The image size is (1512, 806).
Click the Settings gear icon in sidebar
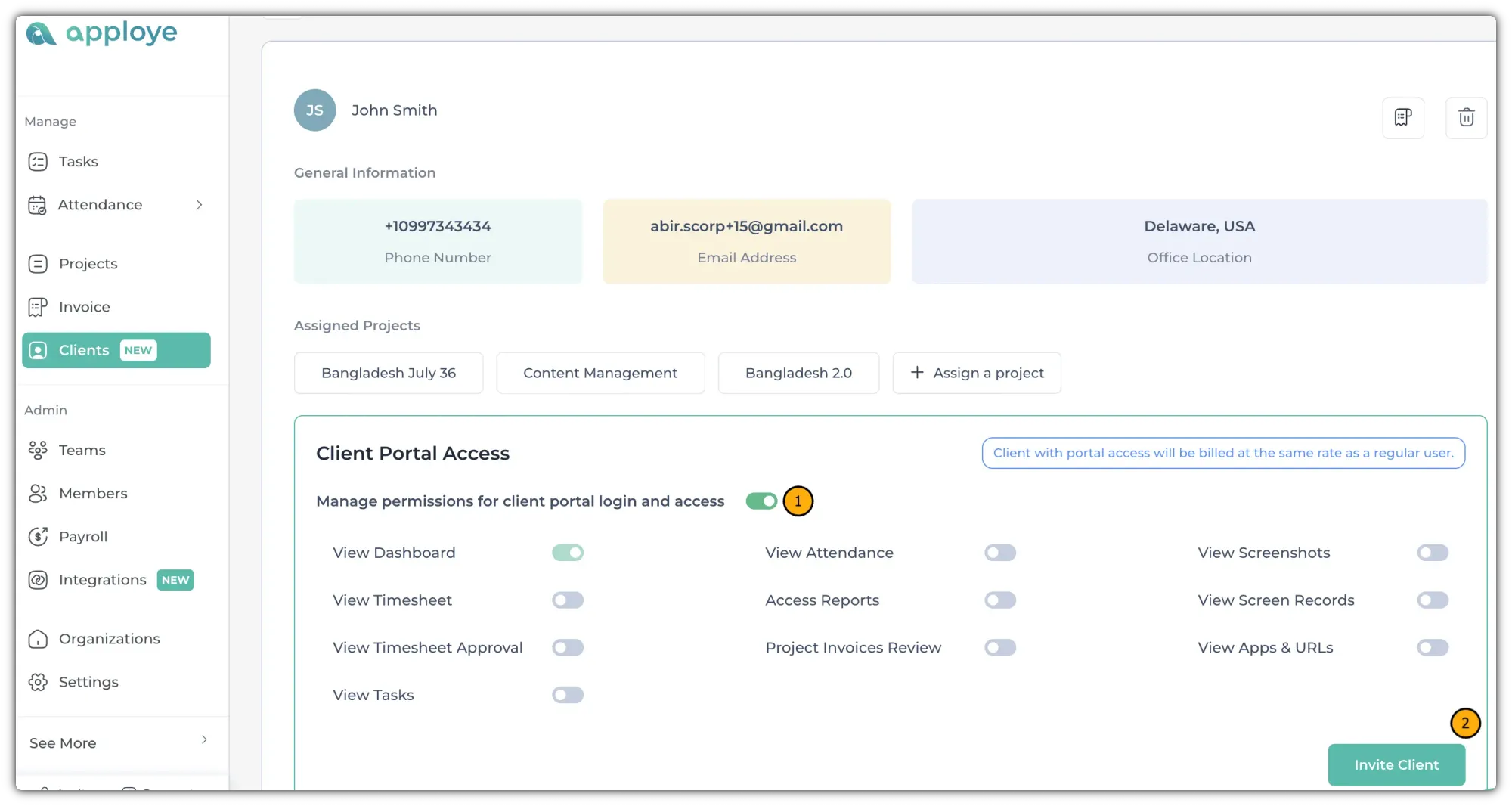tap(38, 682)
